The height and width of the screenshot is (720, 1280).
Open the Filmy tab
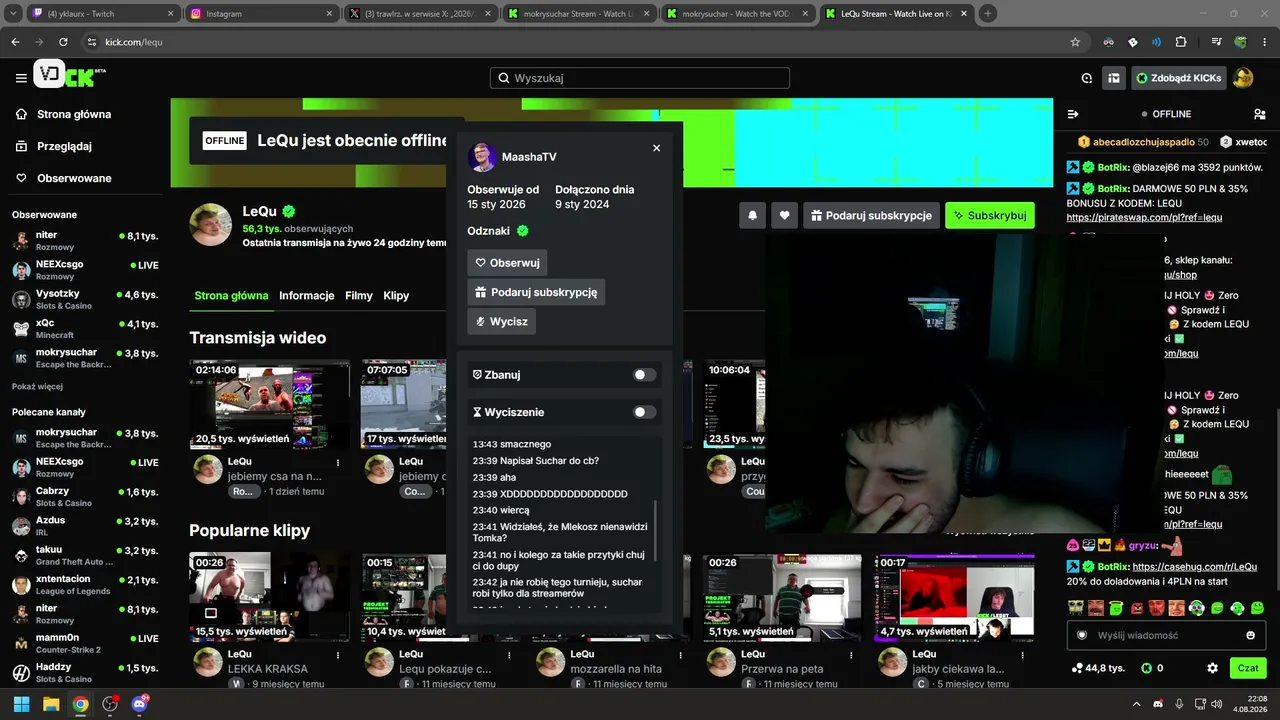359,296
